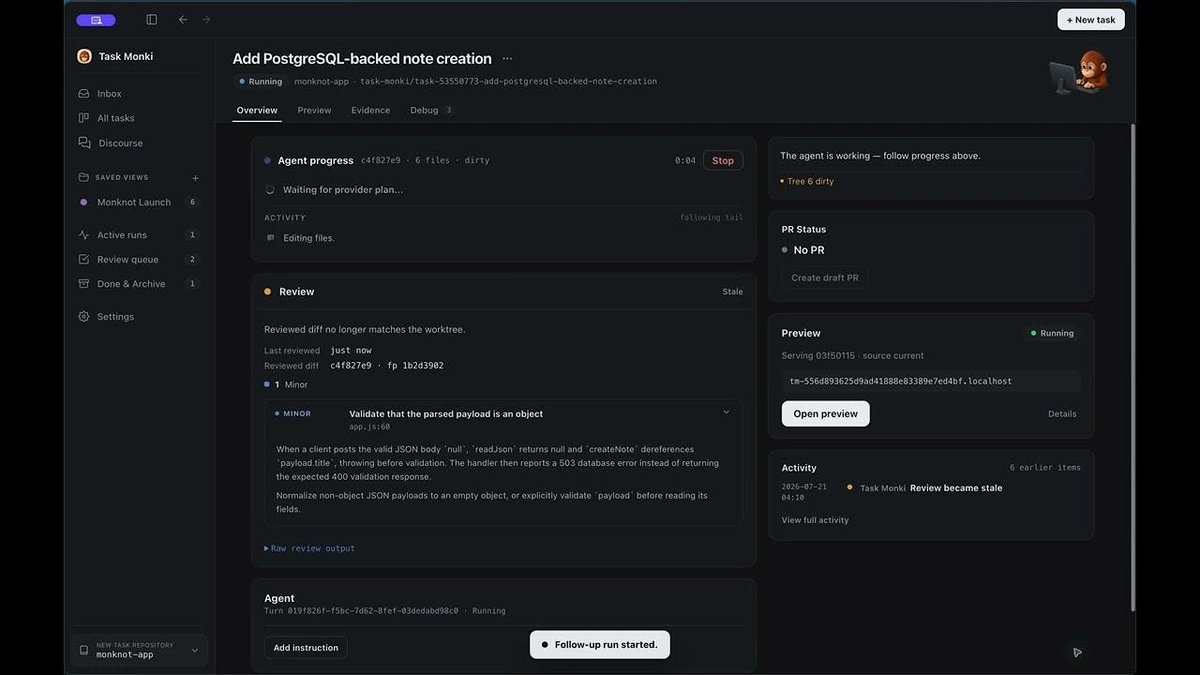Viewport: 1200px width, 675px height.
Task: Expand the 6 earlier items in Activity
Action: (1045, 468)
